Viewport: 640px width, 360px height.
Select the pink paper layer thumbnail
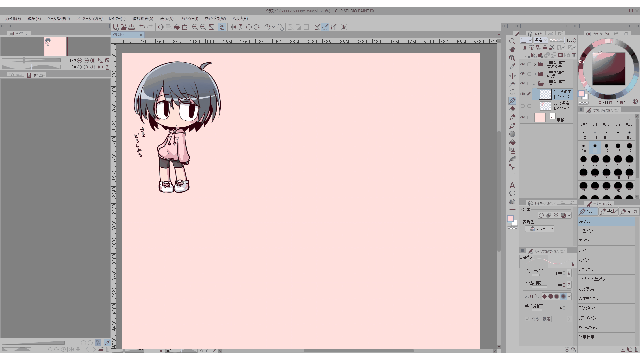[x=540, y=118]
